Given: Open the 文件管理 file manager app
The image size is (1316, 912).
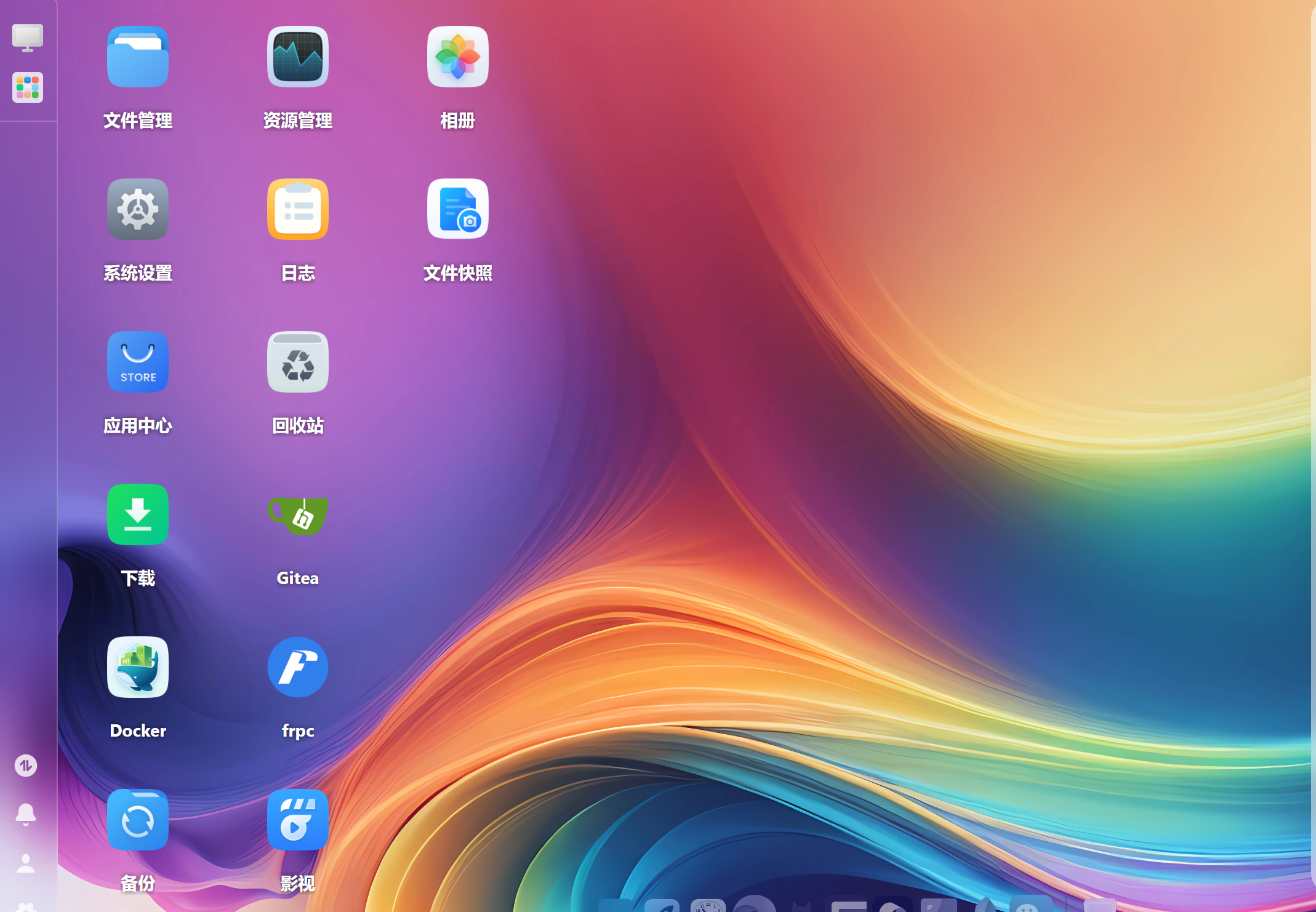Looking at the screenshot, I should click(137, 57).
